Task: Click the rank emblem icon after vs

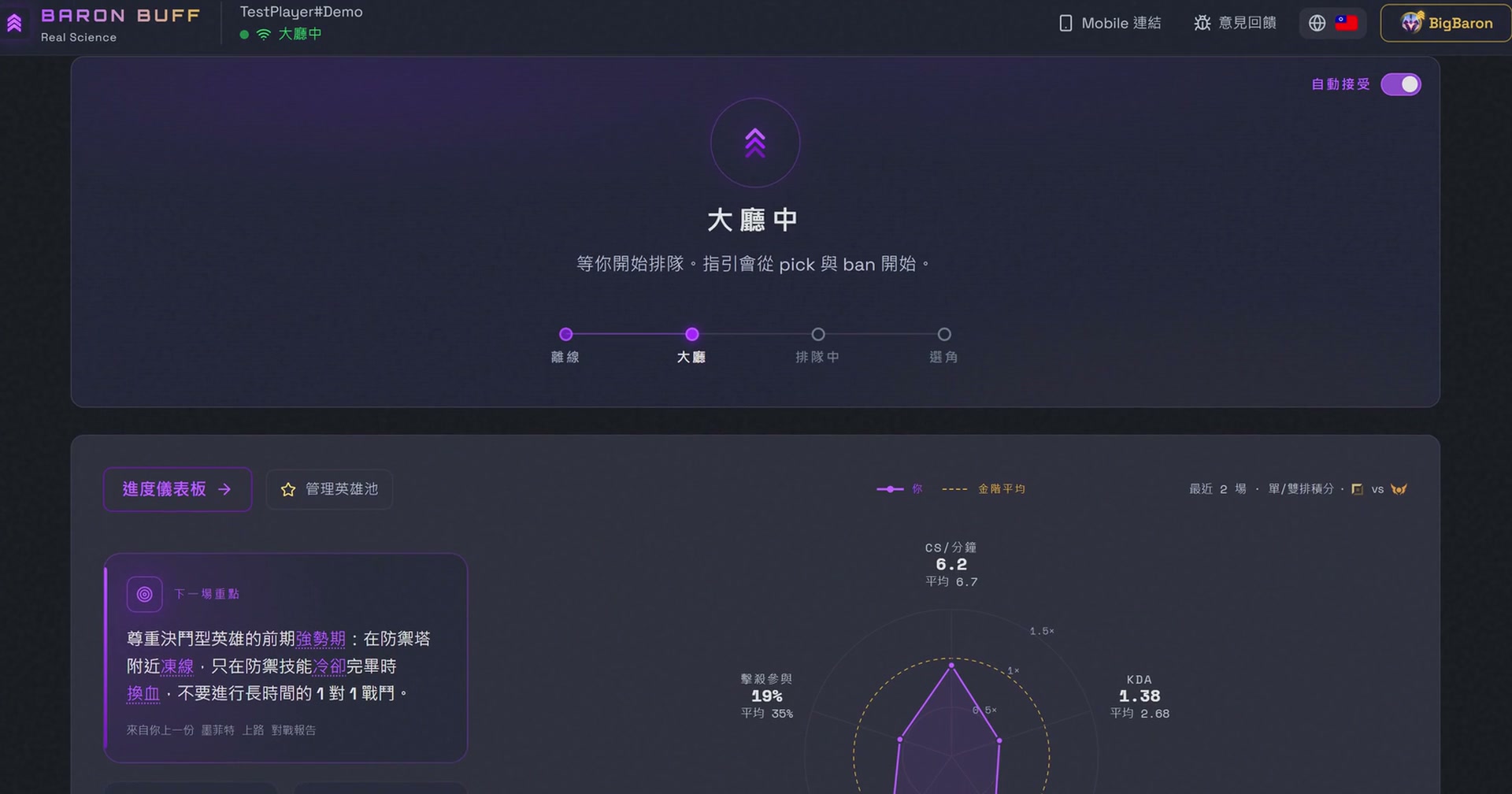Action: coord(1399,489)
